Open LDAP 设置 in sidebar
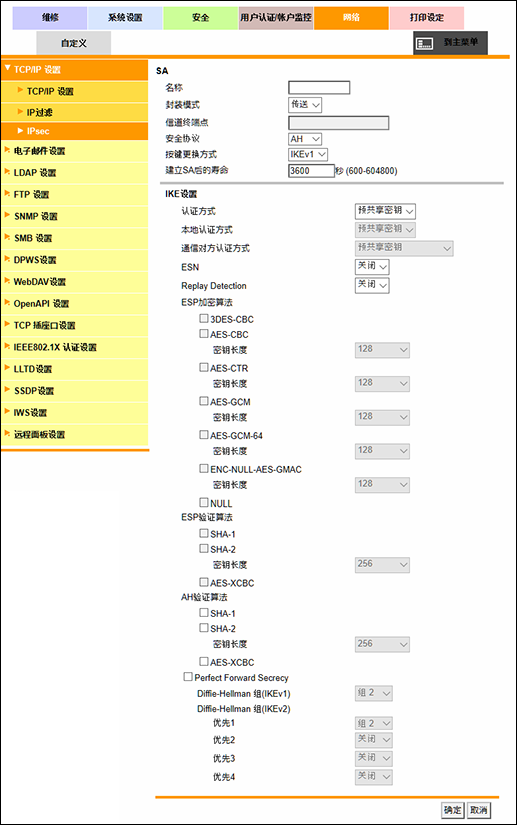 pyautogui.click(x=75, y=173)
